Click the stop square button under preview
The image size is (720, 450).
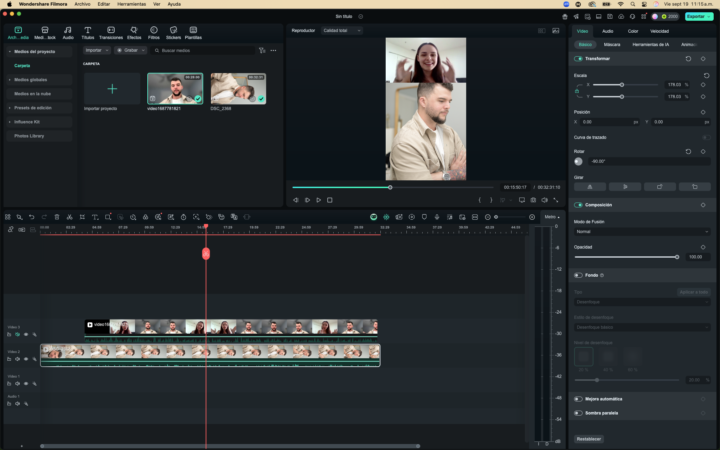pyautogui.click(x=330, y=200)
